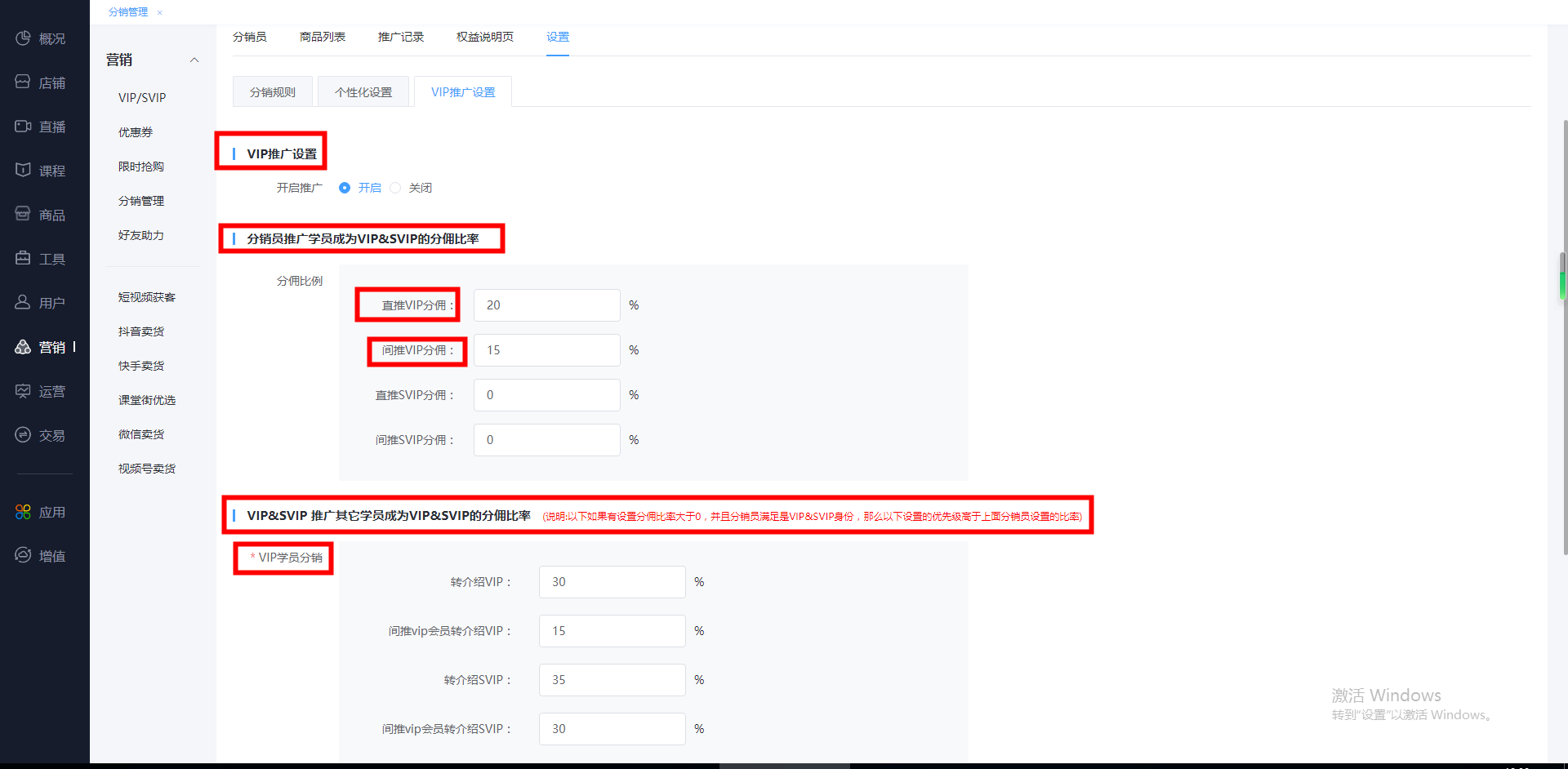Click the 转介绍SVIP percentage field

pyautogui.click(x=612, y=680)
